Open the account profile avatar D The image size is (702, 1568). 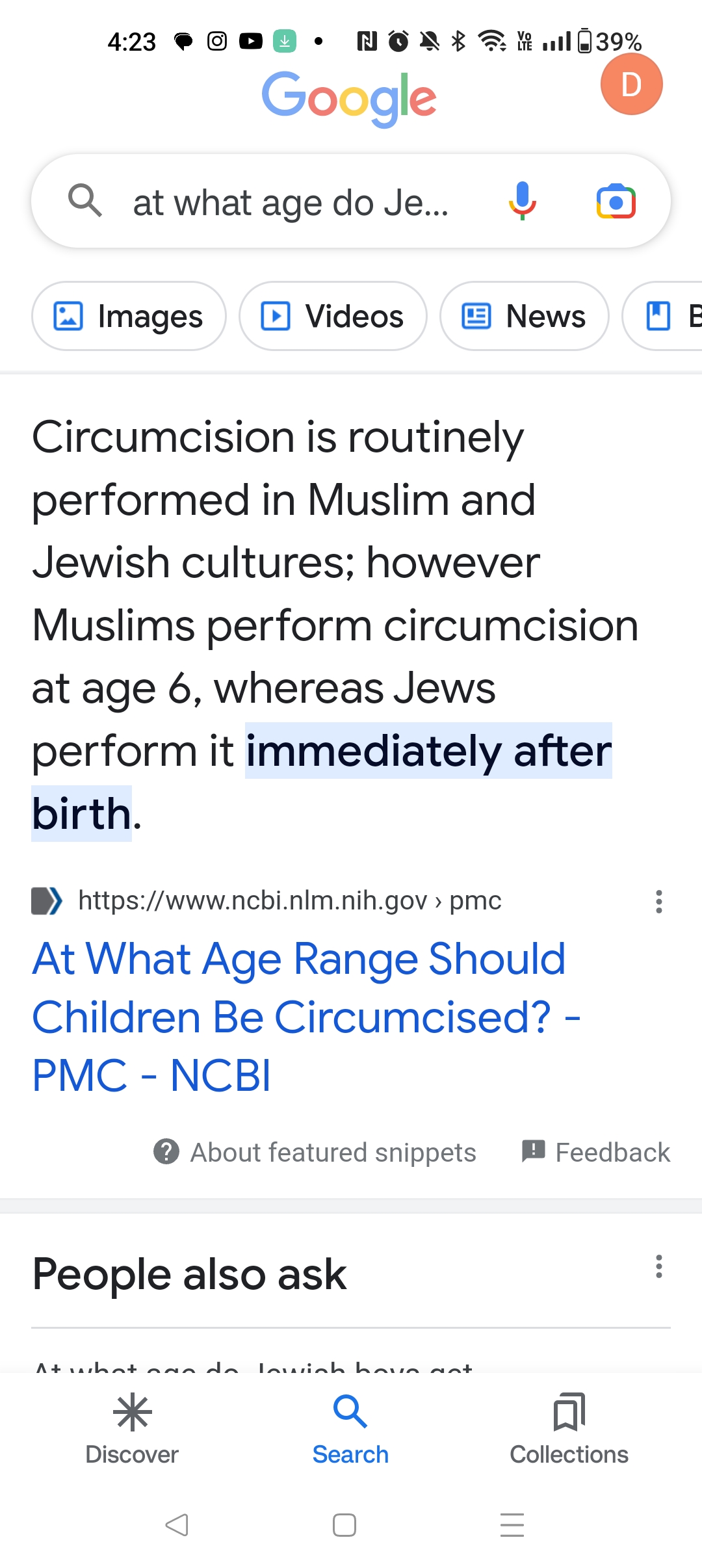pyautogui.click(x=631, y=85)
